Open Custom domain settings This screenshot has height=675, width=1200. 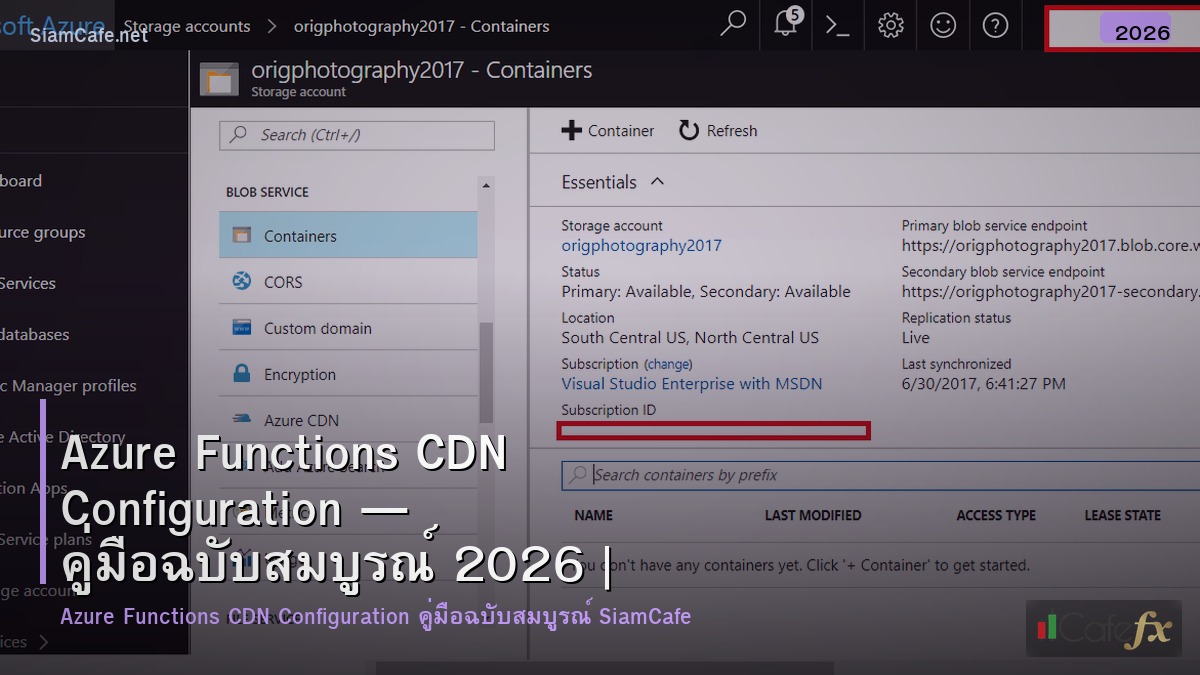[x=320, y=327]
